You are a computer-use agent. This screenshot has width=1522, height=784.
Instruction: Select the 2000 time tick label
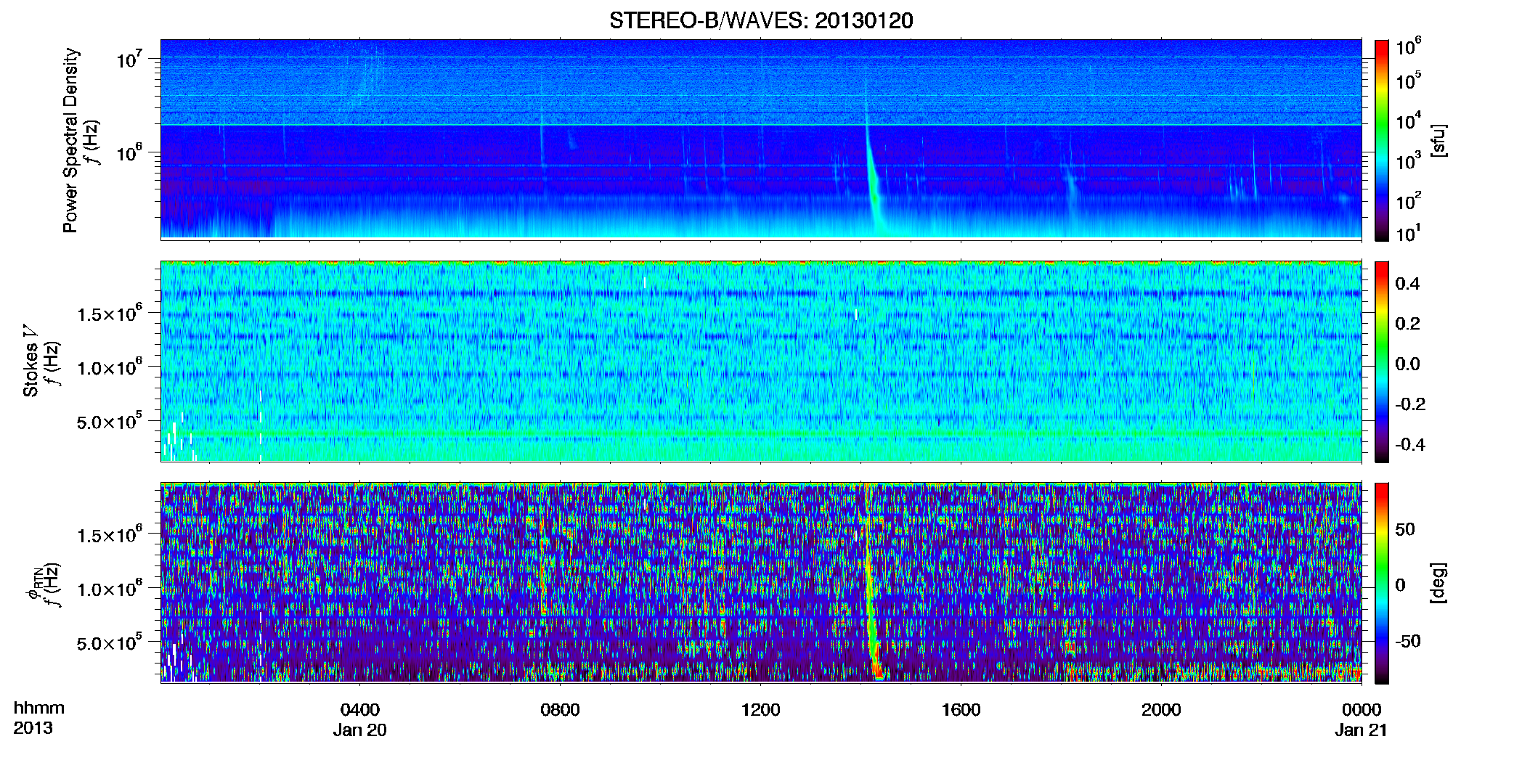tap(1161, 709)
